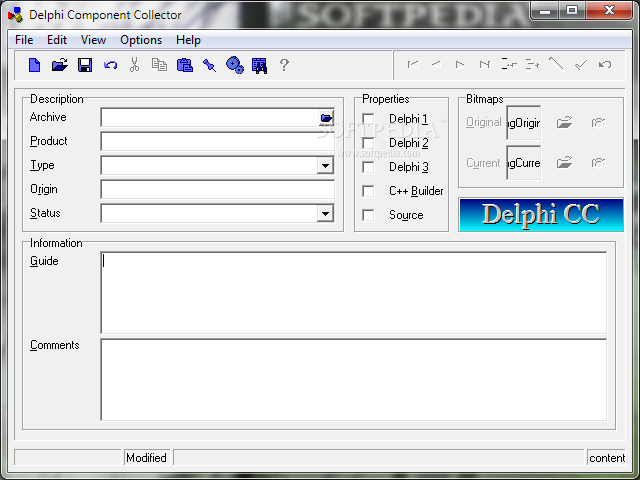Click the Paste clipboard icon
Image resolution: width=640 pixels, height=480 pixels.
[184, 65]
